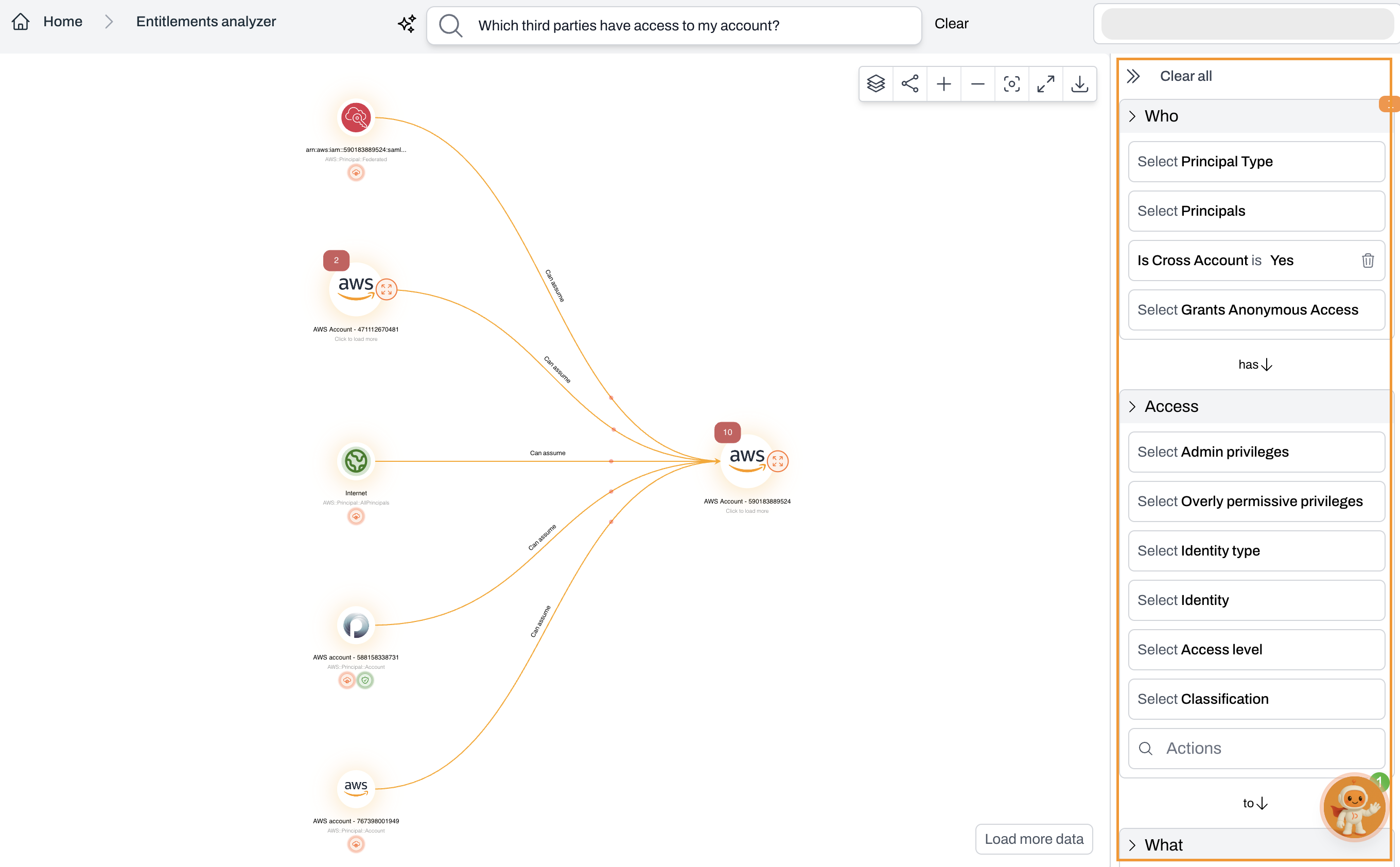
Task: Download the graph with the download icon
Action: coord(1079,84)
